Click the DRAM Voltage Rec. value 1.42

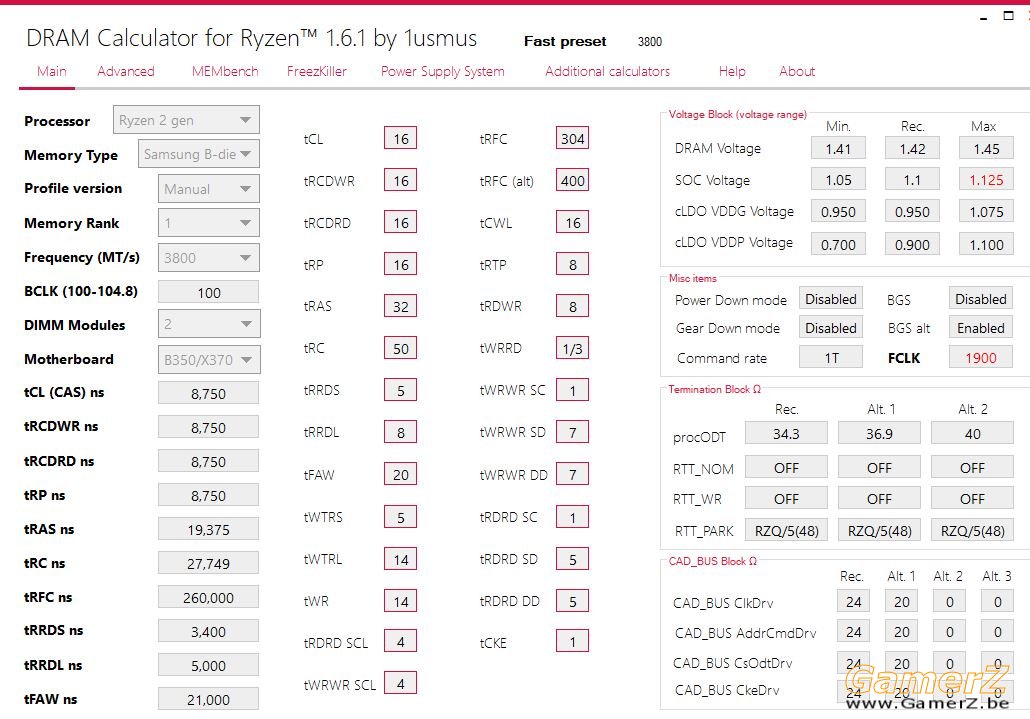point(912,148)
